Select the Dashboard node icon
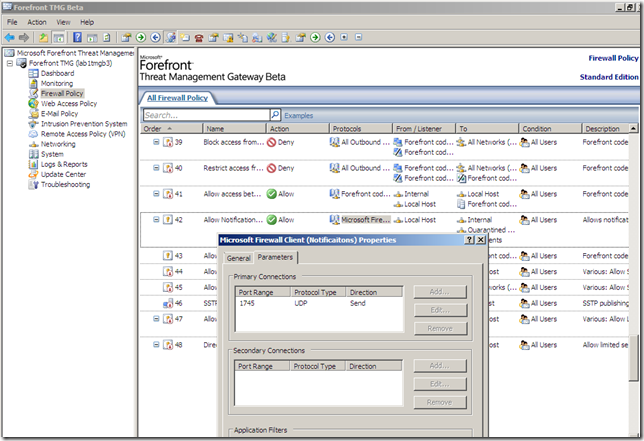Screen dimensions: 644x441 tap(34, 74)
